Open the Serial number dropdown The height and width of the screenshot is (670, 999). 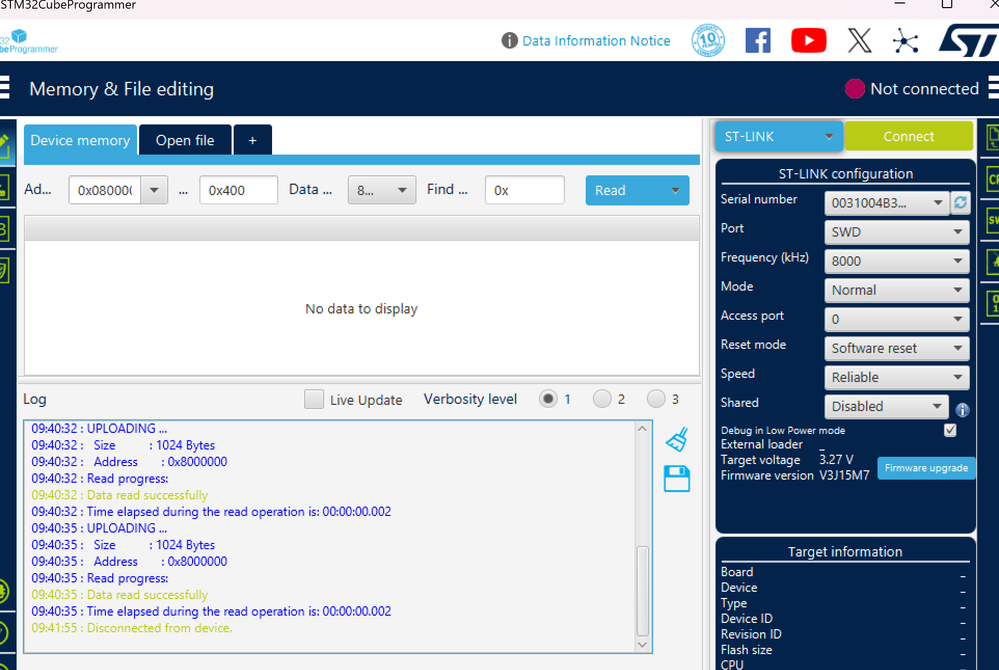coord(886,203)
